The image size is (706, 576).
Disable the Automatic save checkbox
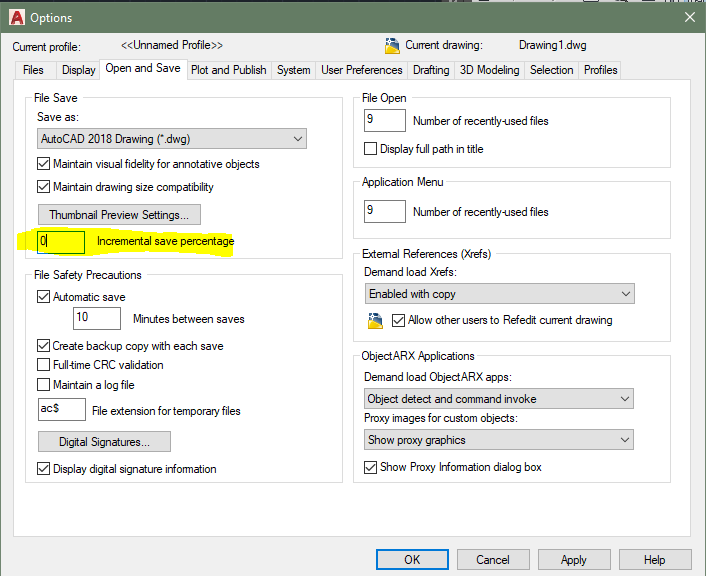(x=44, y=297)
